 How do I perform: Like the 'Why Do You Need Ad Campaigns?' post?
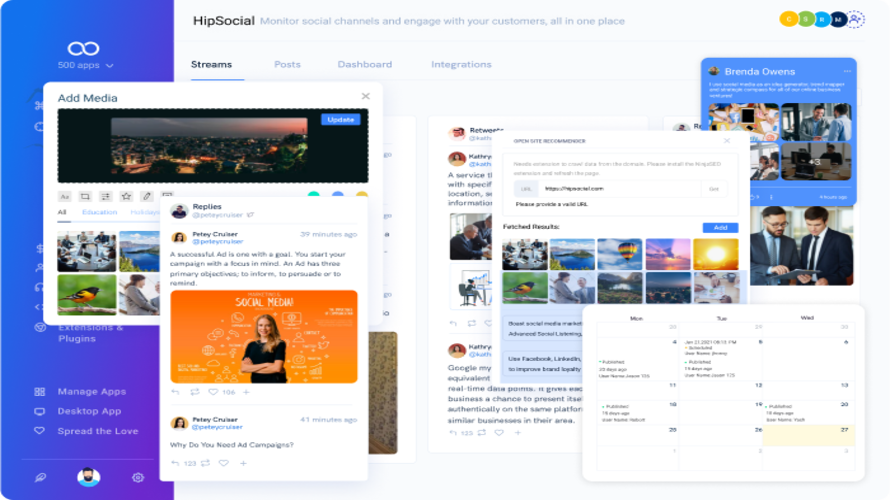coord(224,463)
